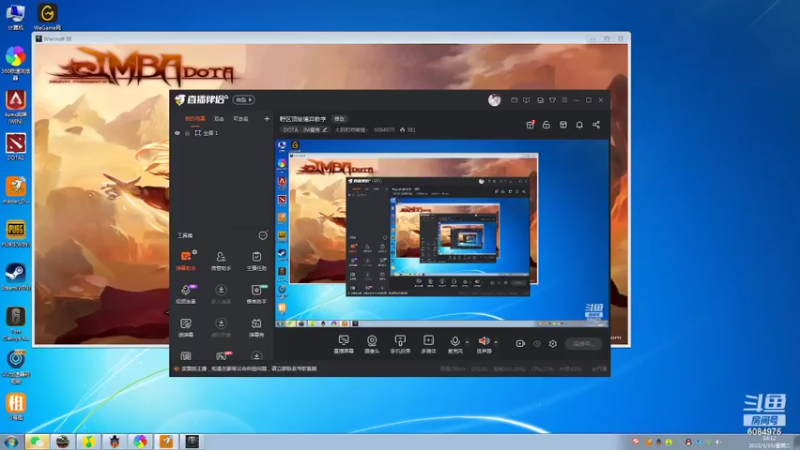Click the stop live-stream button in bottom bar

click(x=583, y=344)
